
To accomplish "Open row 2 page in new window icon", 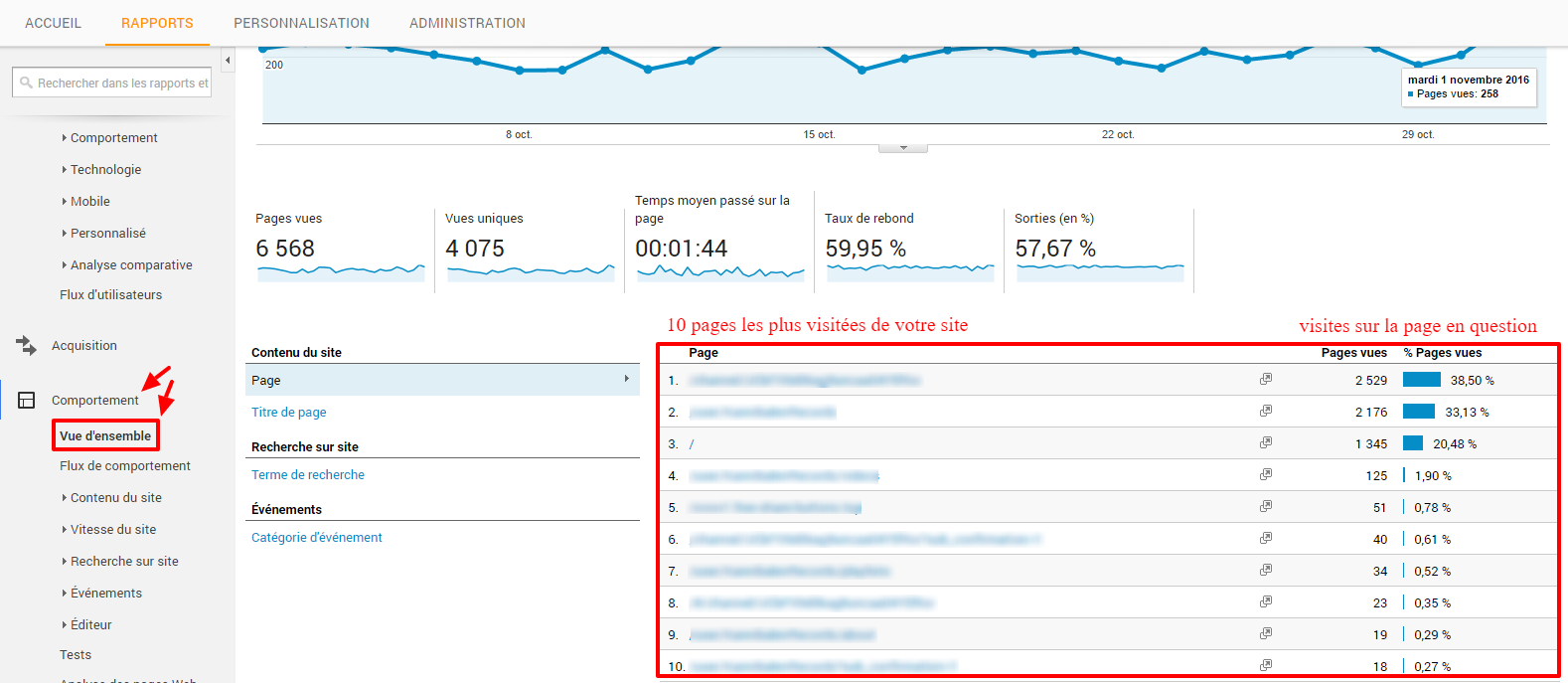I will (1266, 411).
